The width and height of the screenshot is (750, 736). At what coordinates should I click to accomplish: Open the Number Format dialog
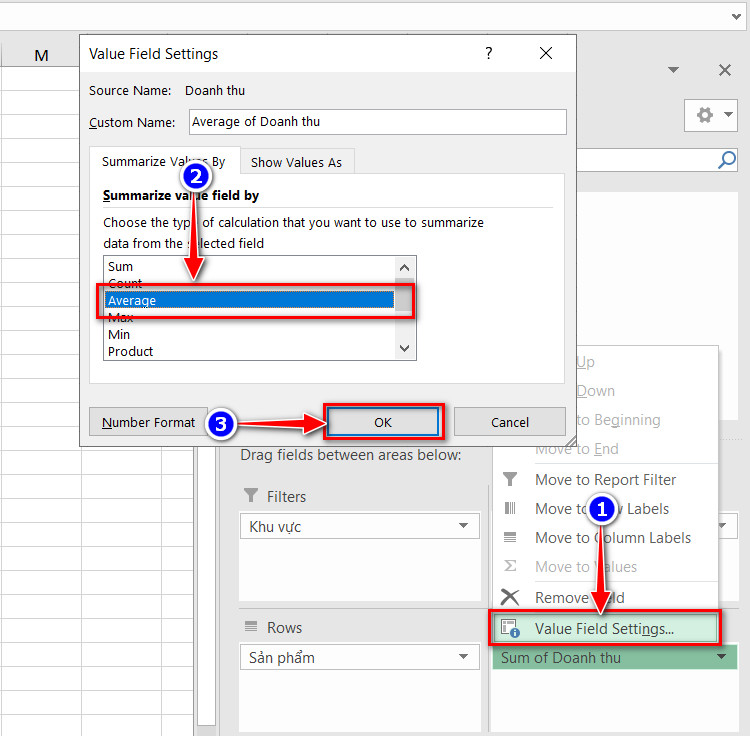tap(148, 422)
